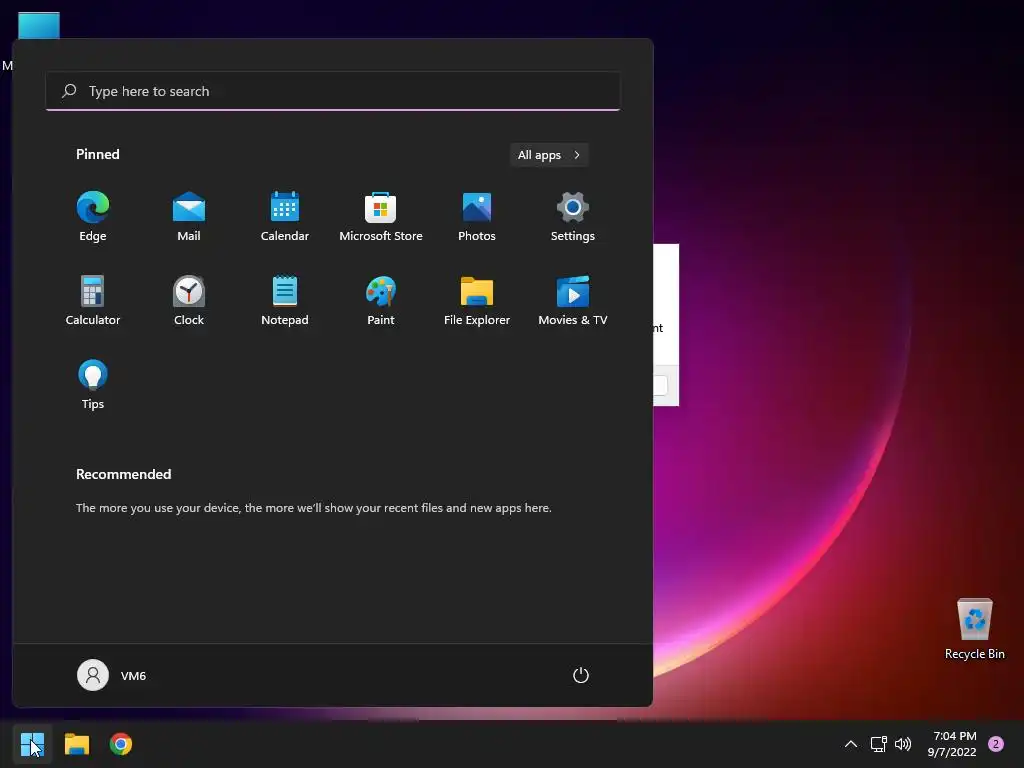Launch the Photos app
The width and height of the screenshot is (1024, 768).
pos(477,217)
